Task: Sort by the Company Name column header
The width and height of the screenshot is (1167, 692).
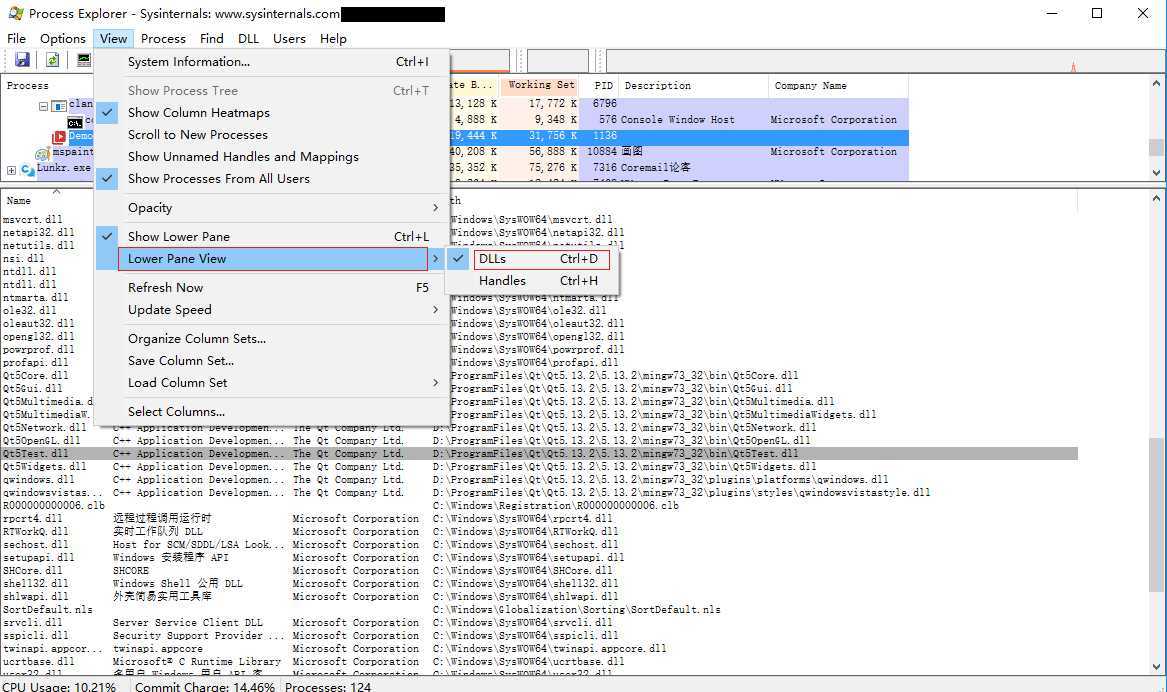Action: [x=838, y=86]
